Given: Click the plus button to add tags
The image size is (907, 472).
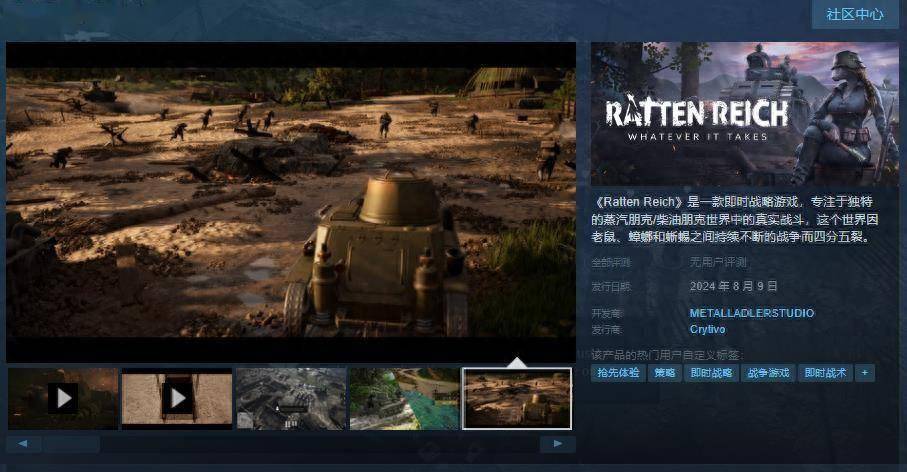Looking at the screenshot, I should coord(865,373).
